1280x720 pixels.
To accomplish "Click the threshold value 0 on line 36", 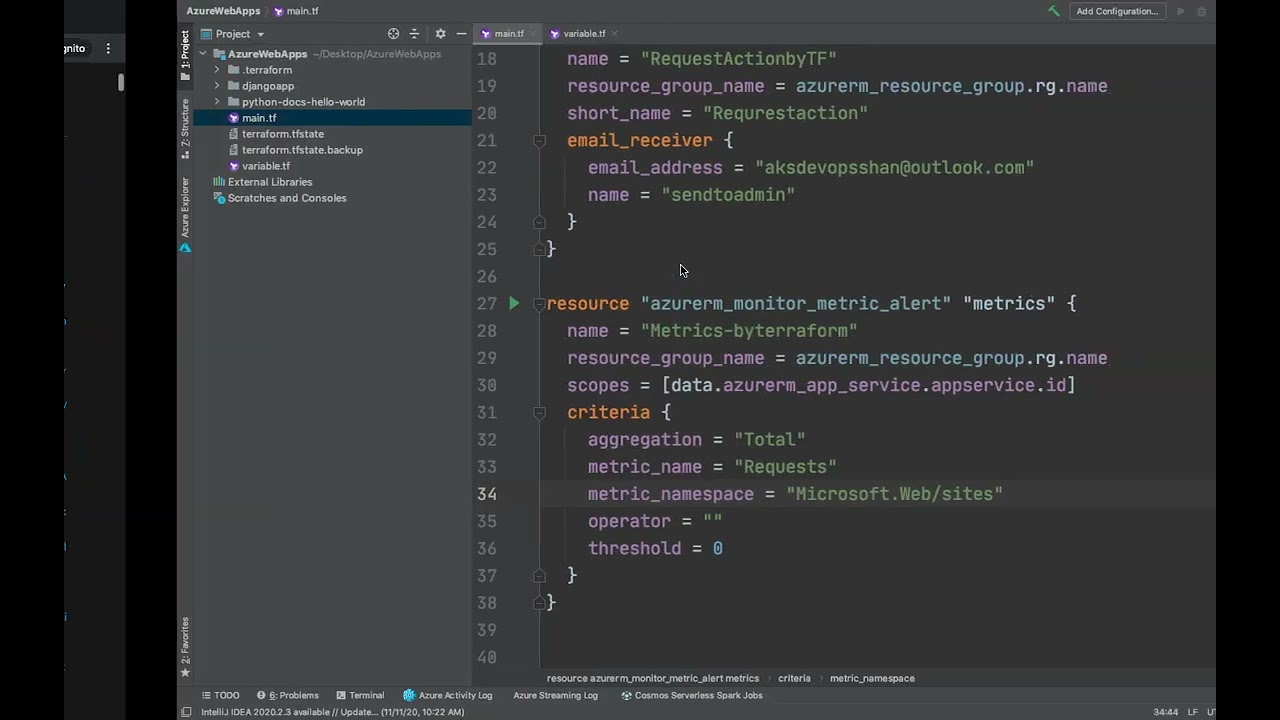I will coord(718,548).
